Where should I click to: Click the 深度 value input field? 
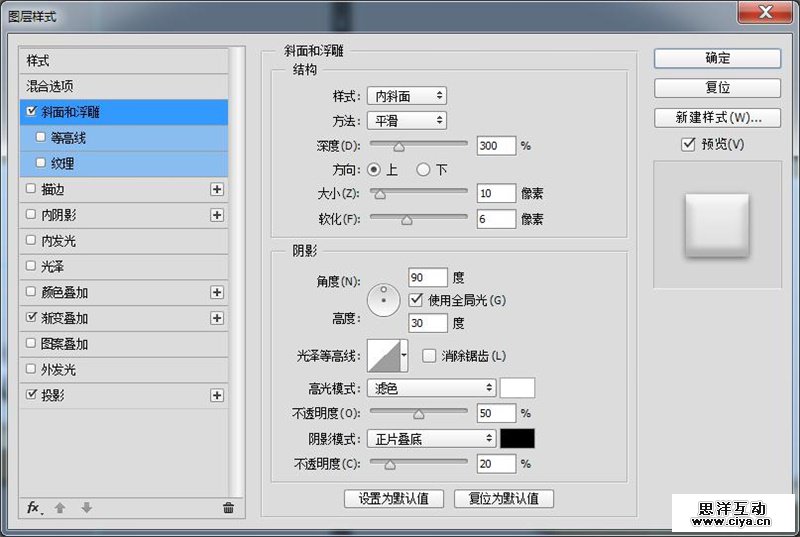496,145
